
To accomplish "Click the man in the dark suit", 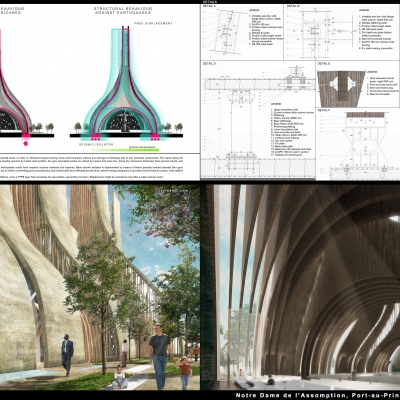I will pos(67,355).
